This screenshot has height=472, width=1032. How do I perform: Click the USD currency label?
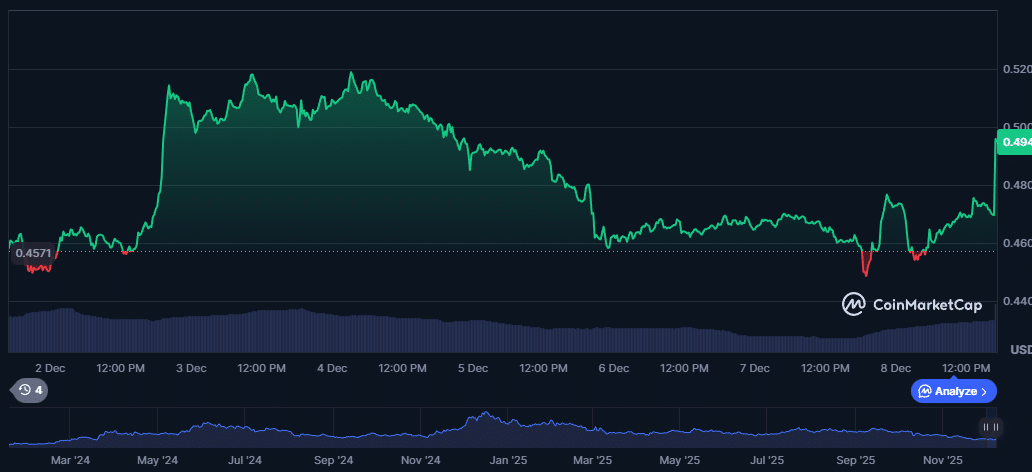coord(1020,350)
